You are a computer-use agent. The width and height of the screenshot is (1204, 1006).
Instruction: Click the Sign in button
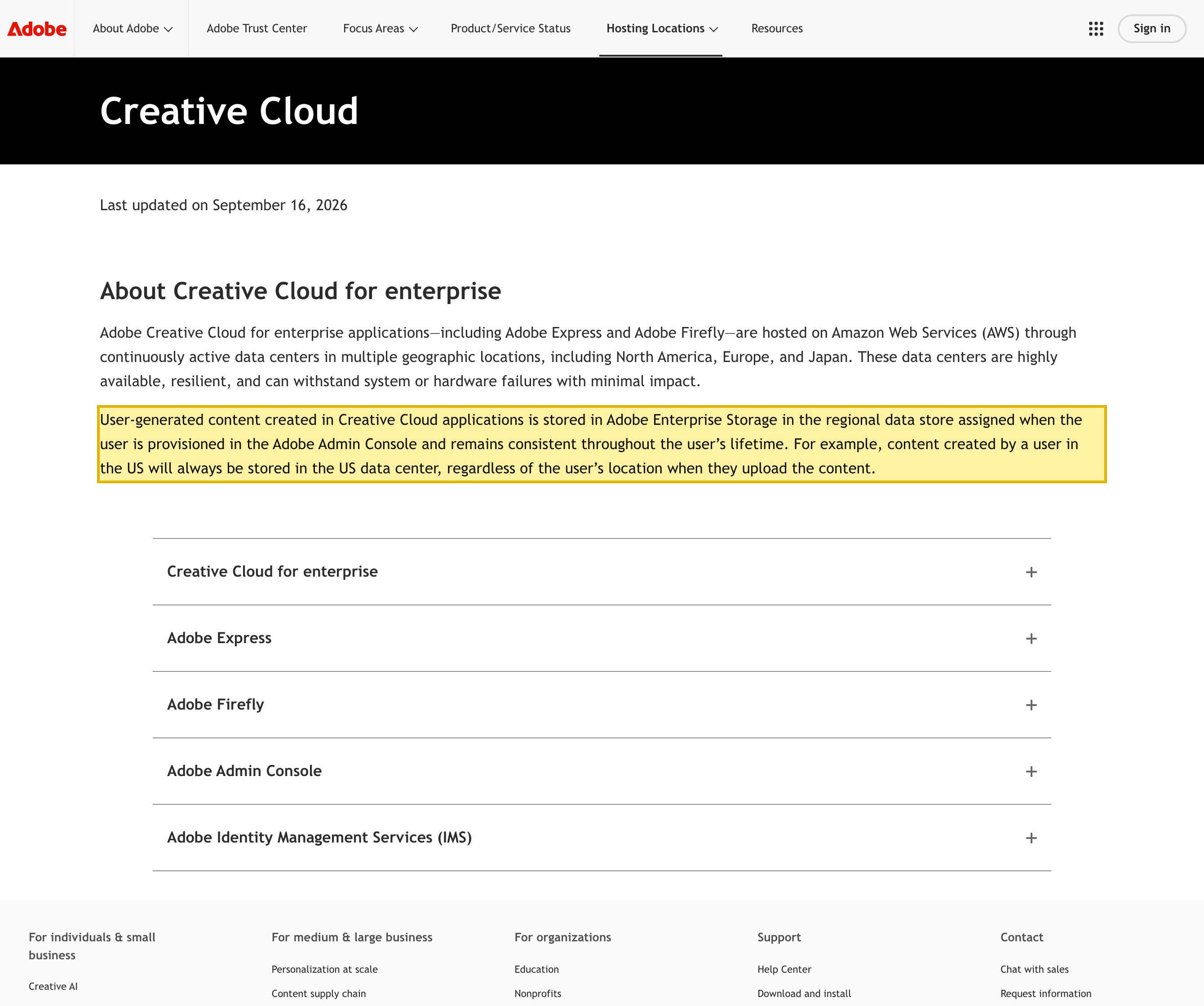click(x=1151, y=29)
